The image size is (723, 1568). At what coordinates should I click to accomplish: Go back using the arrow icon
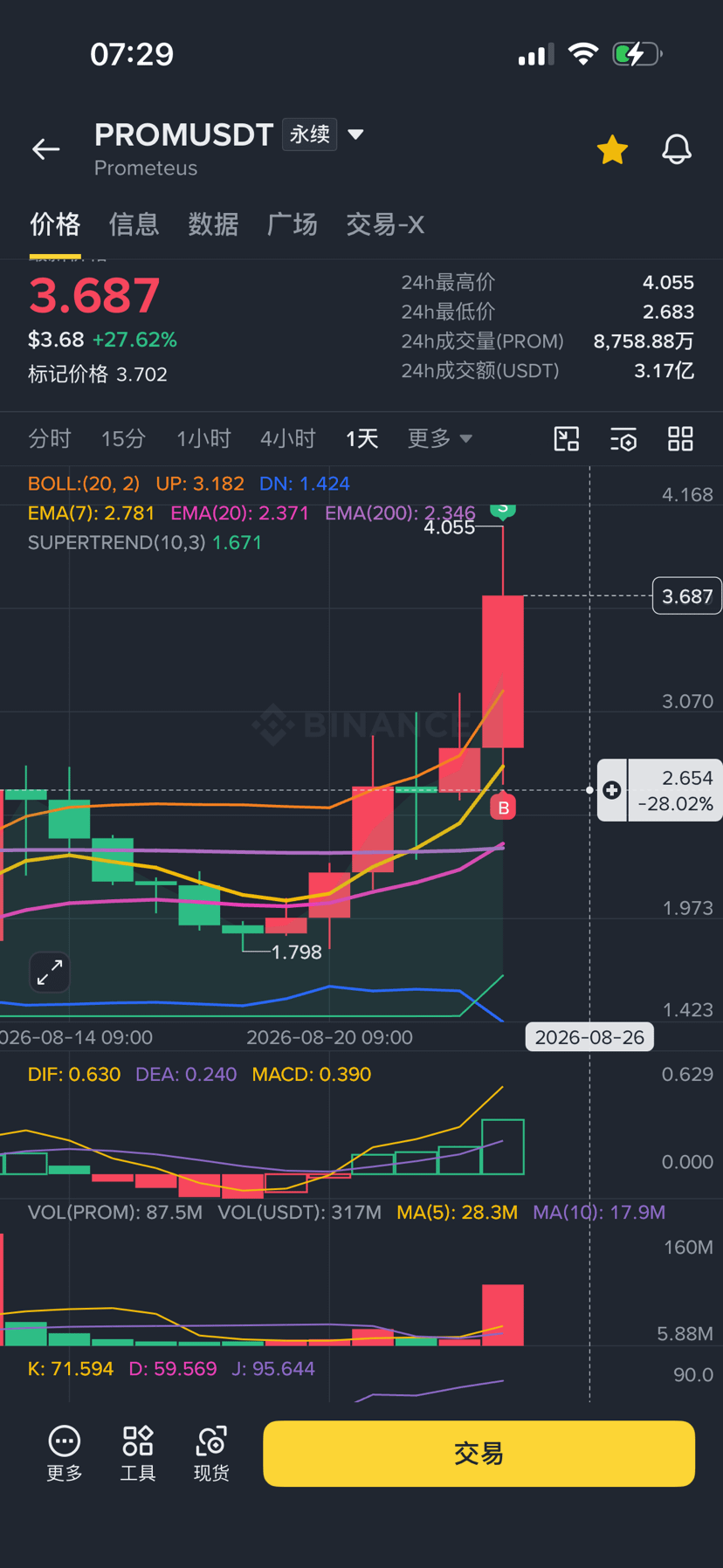click(46, 149)
